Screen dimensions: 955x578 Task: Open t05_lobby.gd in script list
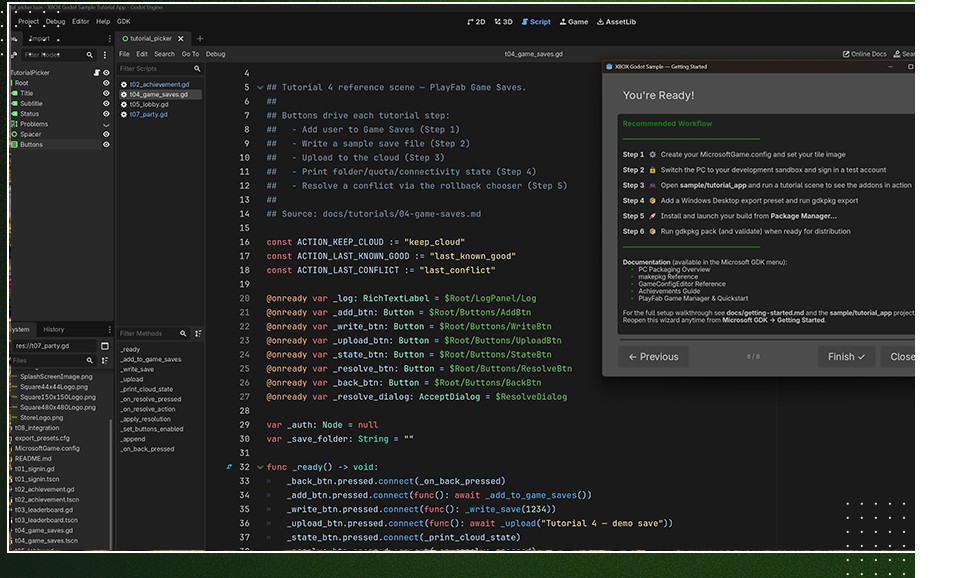coord(149,104)
